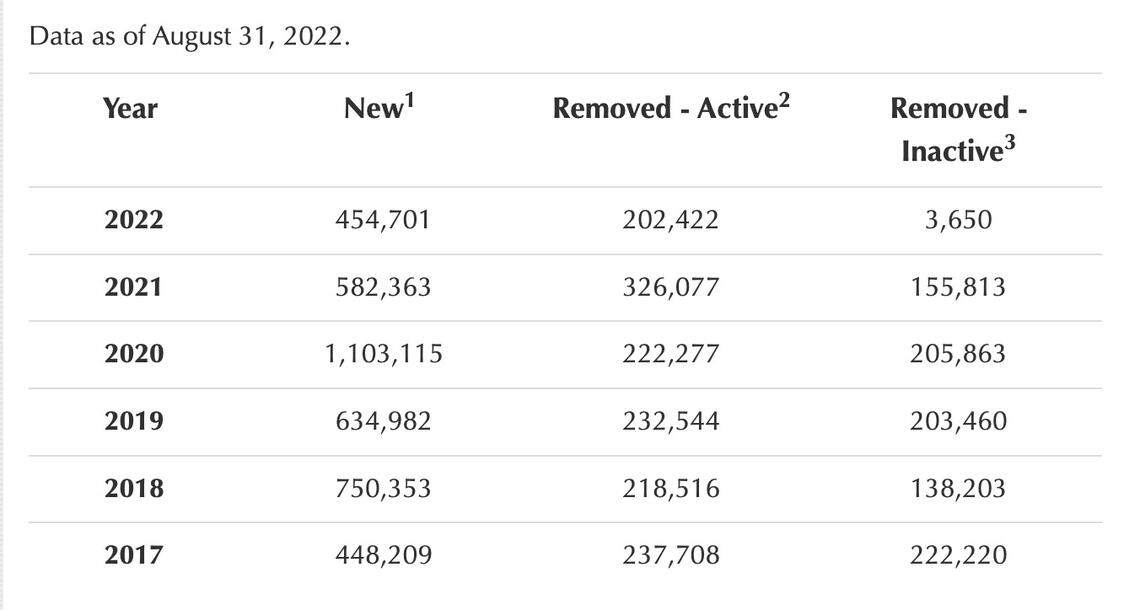1140x610 pixels.
Task: Click the 3,650 Removed - Inactive value
Action: coord(958,220)
